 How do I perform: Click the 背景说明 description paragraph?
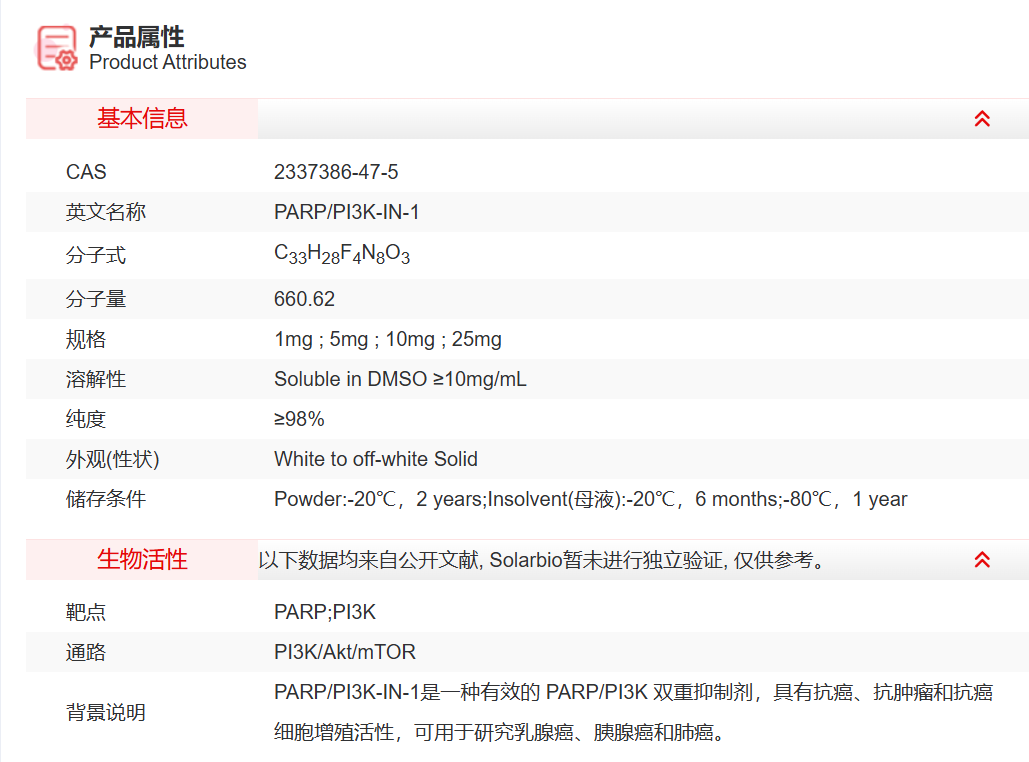[x=632, y=712]
